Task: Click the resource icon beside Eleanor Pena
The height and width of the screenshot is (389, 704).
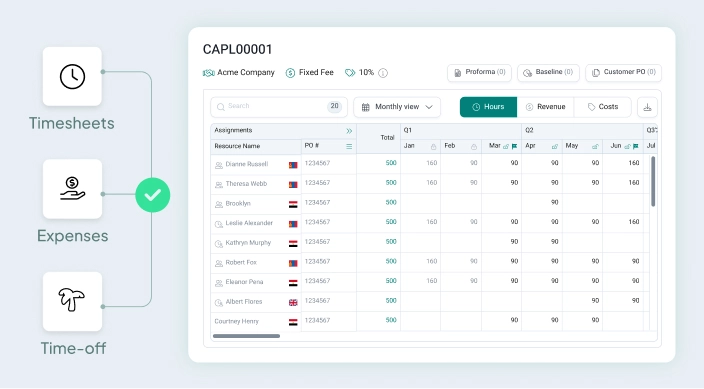Action: (x=219, y=283)
